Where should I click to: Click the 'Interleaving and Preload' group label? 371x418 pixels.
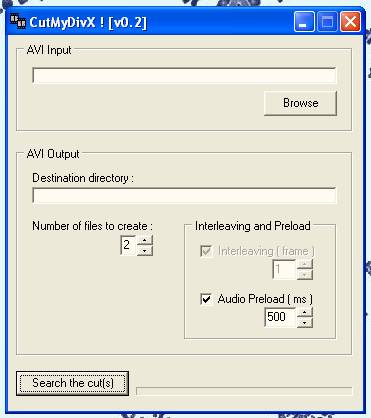pos(253,226)
